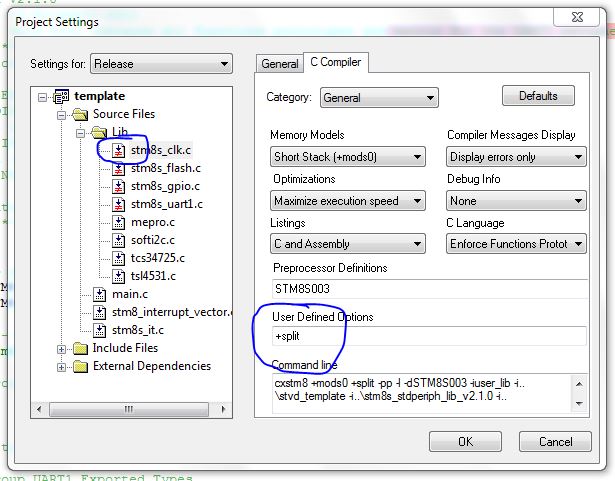Click tree horizontal scrollbar right arrow

click(x=223, y=409)
